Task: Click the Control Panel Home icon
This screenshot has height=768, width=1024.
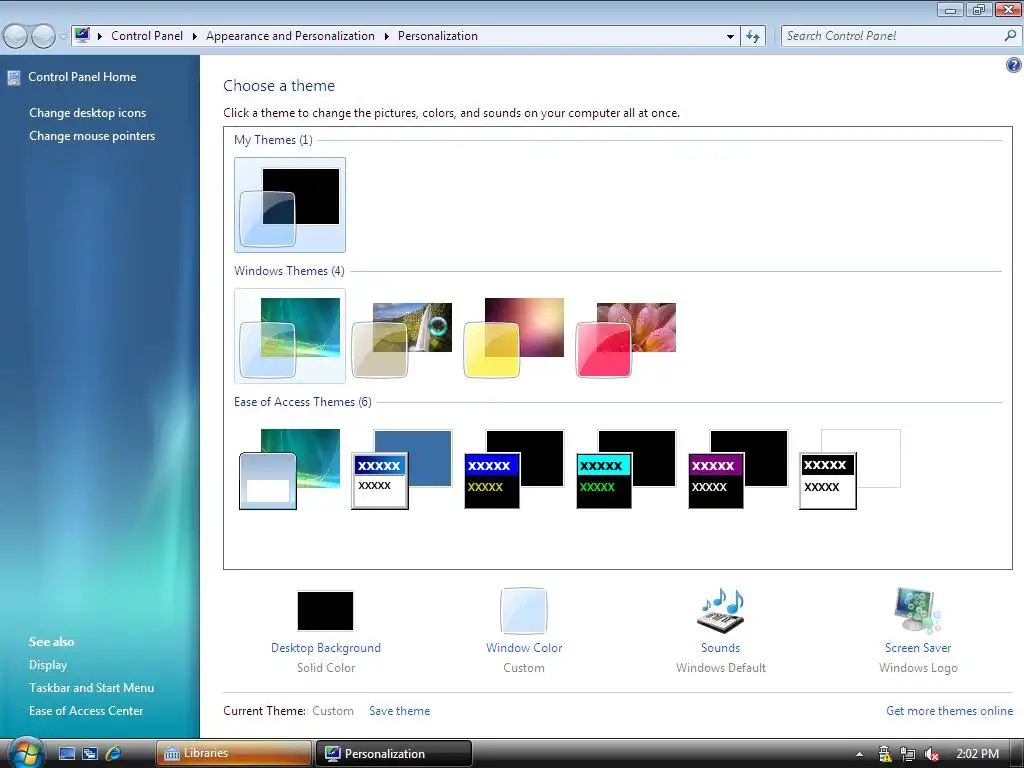Action: click(x=14, y=78)
